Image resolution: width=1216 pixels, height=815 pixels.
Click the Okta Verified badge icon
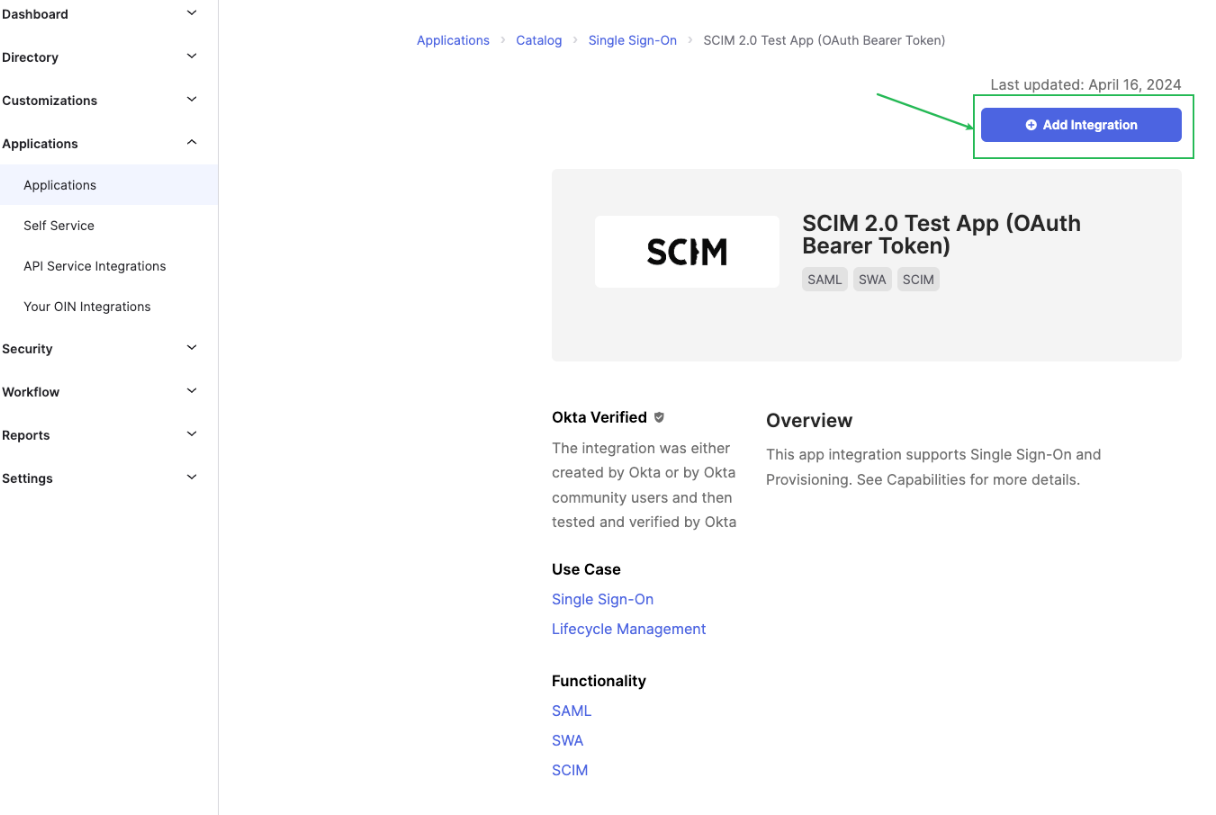tap(659, 417)
